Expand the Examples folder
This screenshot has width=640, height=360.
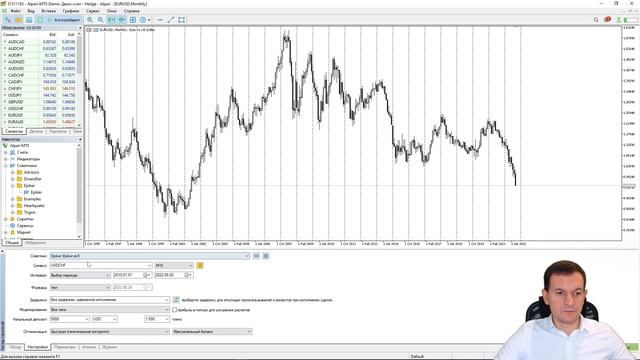pyautogui.click(x=13, y=199)
